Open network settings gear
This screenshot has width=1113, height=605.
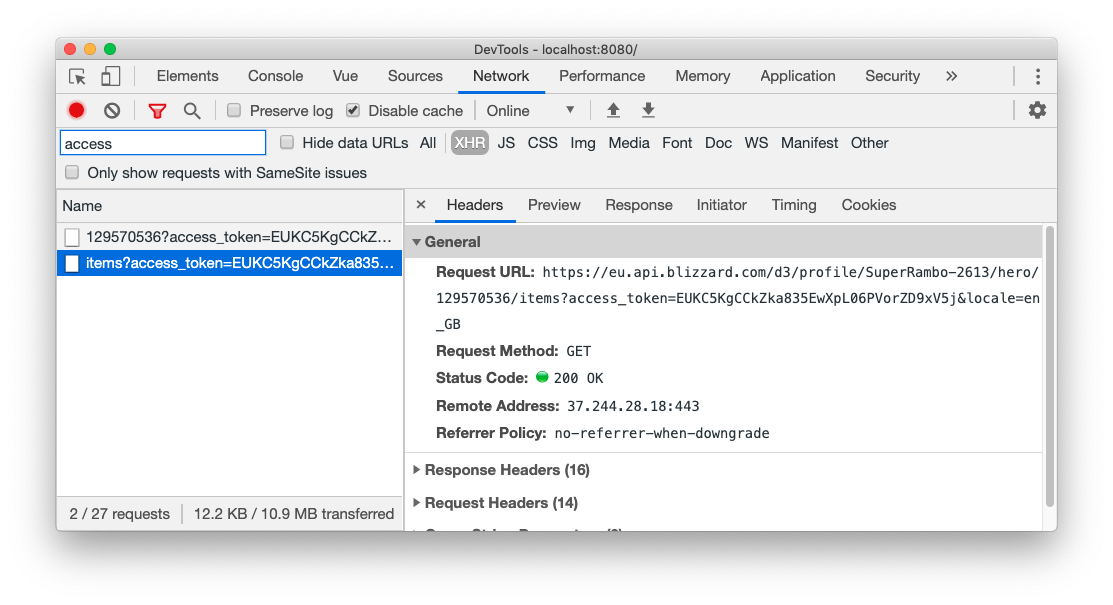(x=1037, y=110)
